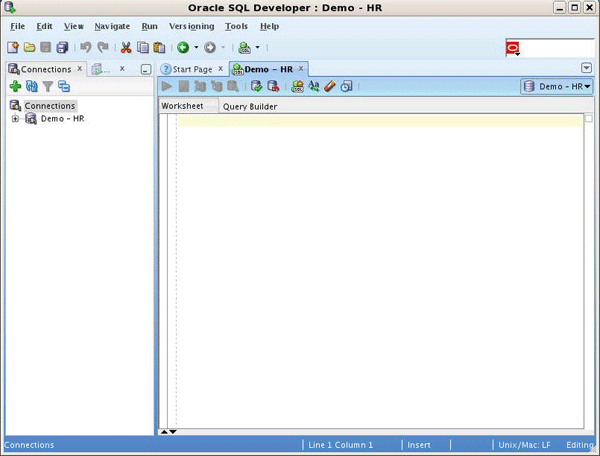Add new connection with green plus
The image size is (600, 456).
15,86
